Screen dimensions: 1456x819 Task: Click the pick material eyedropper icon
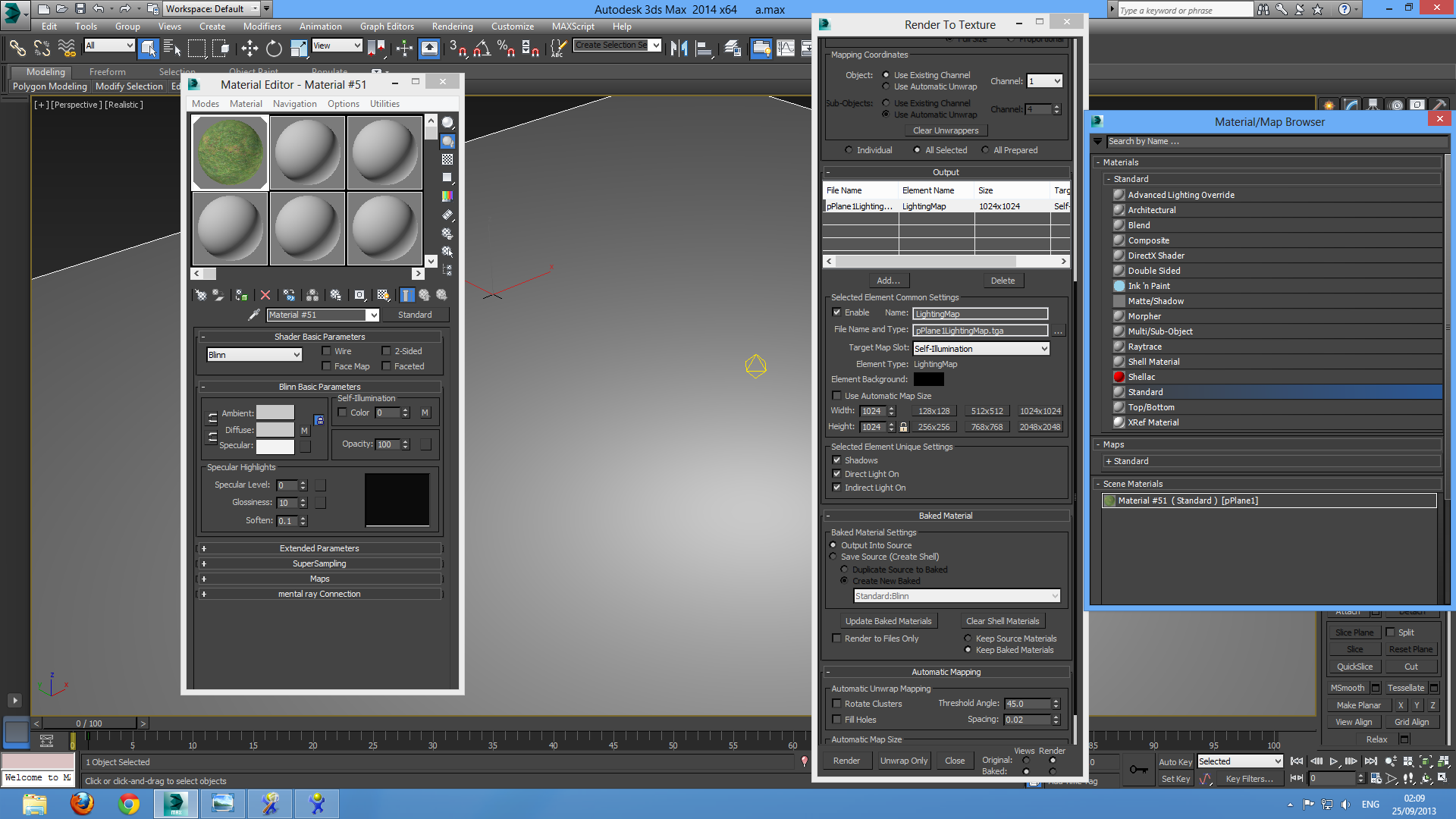pos(254,315)
